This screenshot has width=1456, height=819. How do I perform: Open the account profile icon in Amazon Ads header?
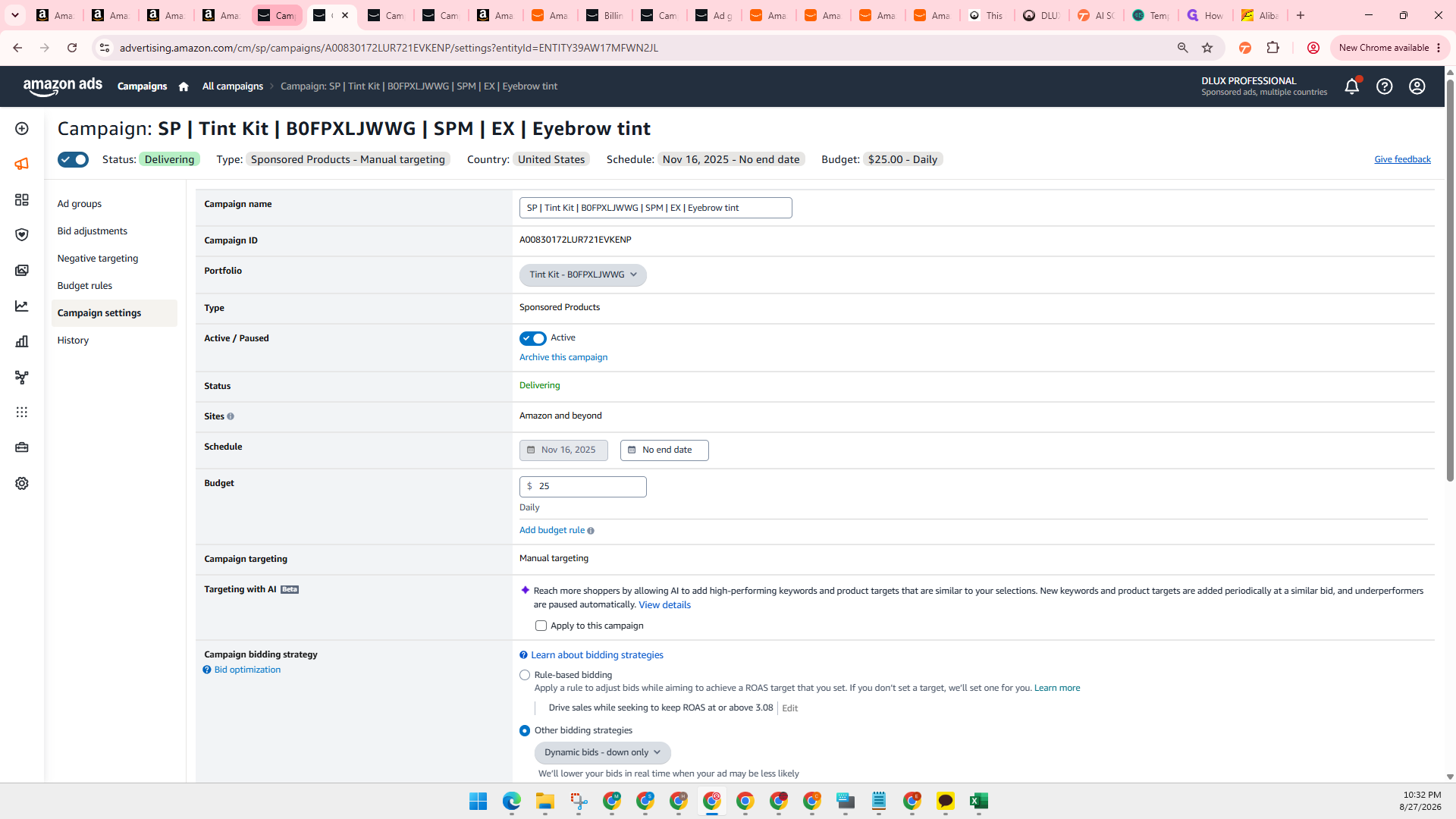[1417, 86]
